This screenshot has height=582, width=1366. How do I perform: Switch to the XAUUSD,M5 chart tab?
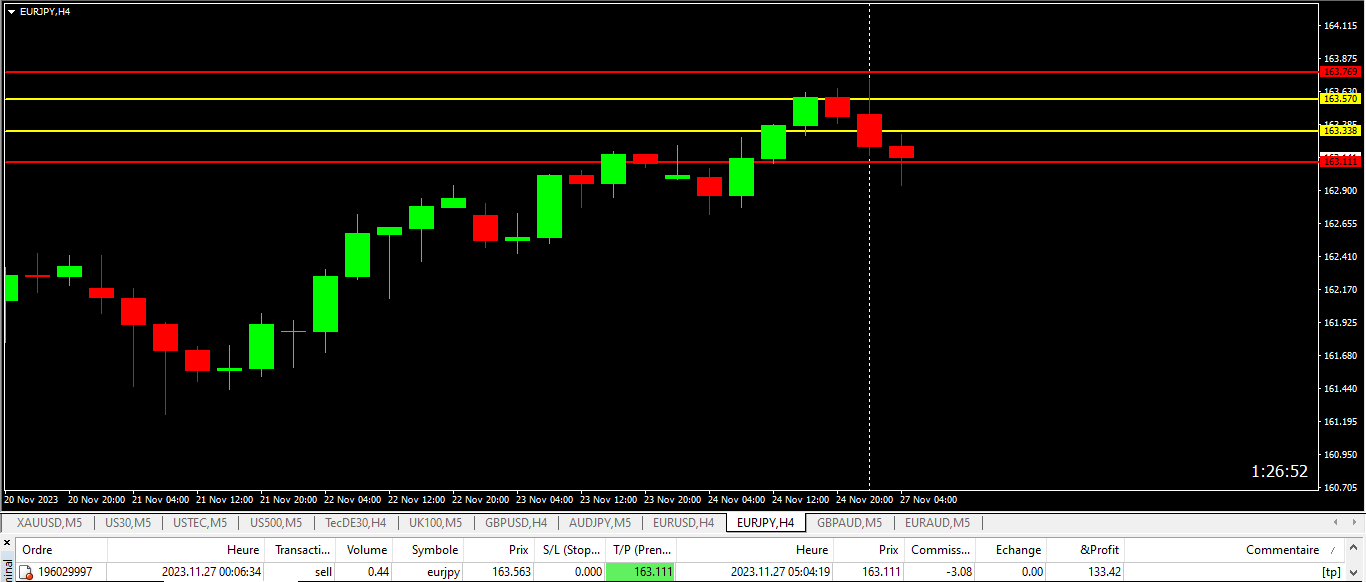50,522
